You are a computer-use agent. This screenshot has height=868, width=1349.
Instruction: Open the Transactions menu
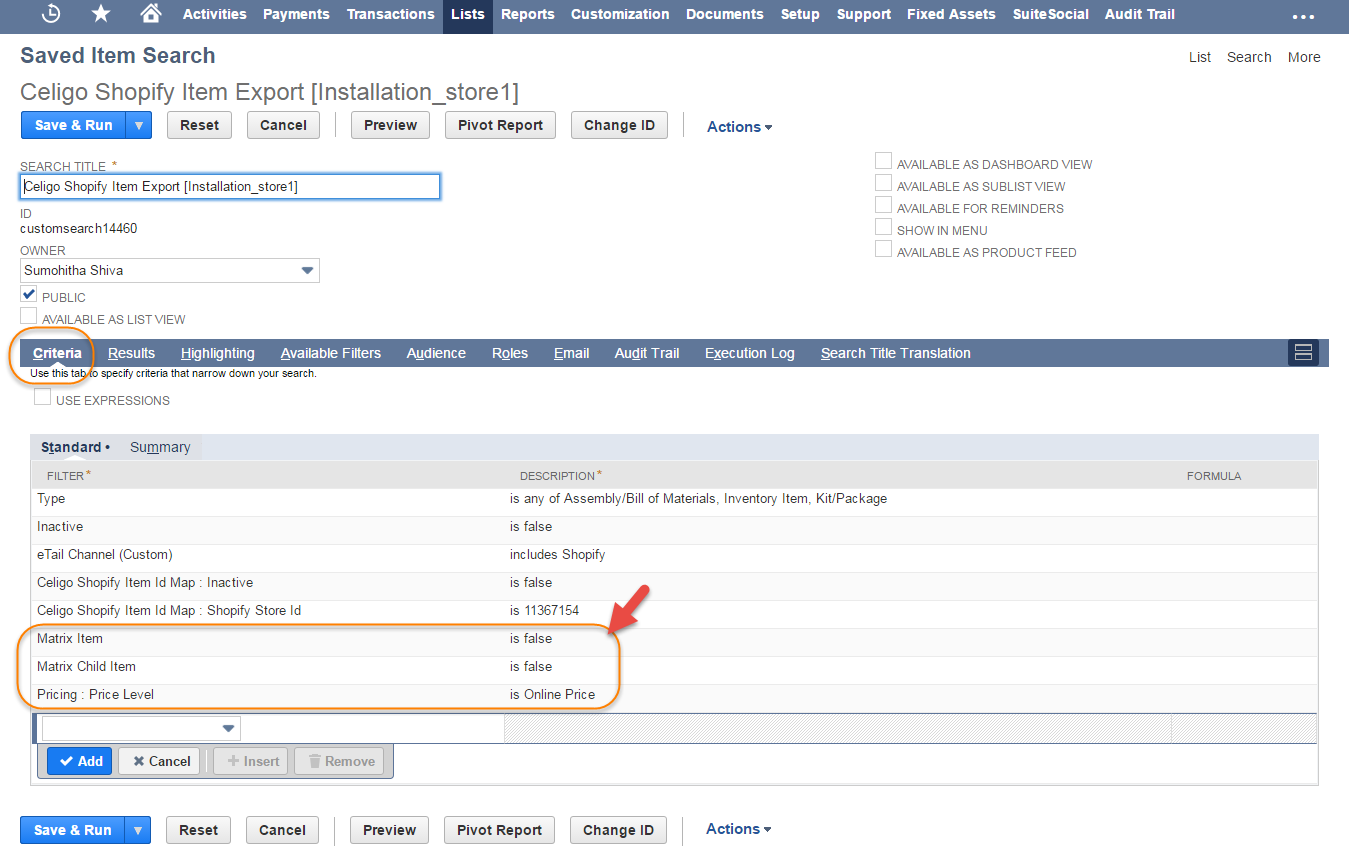pos(391,14)
